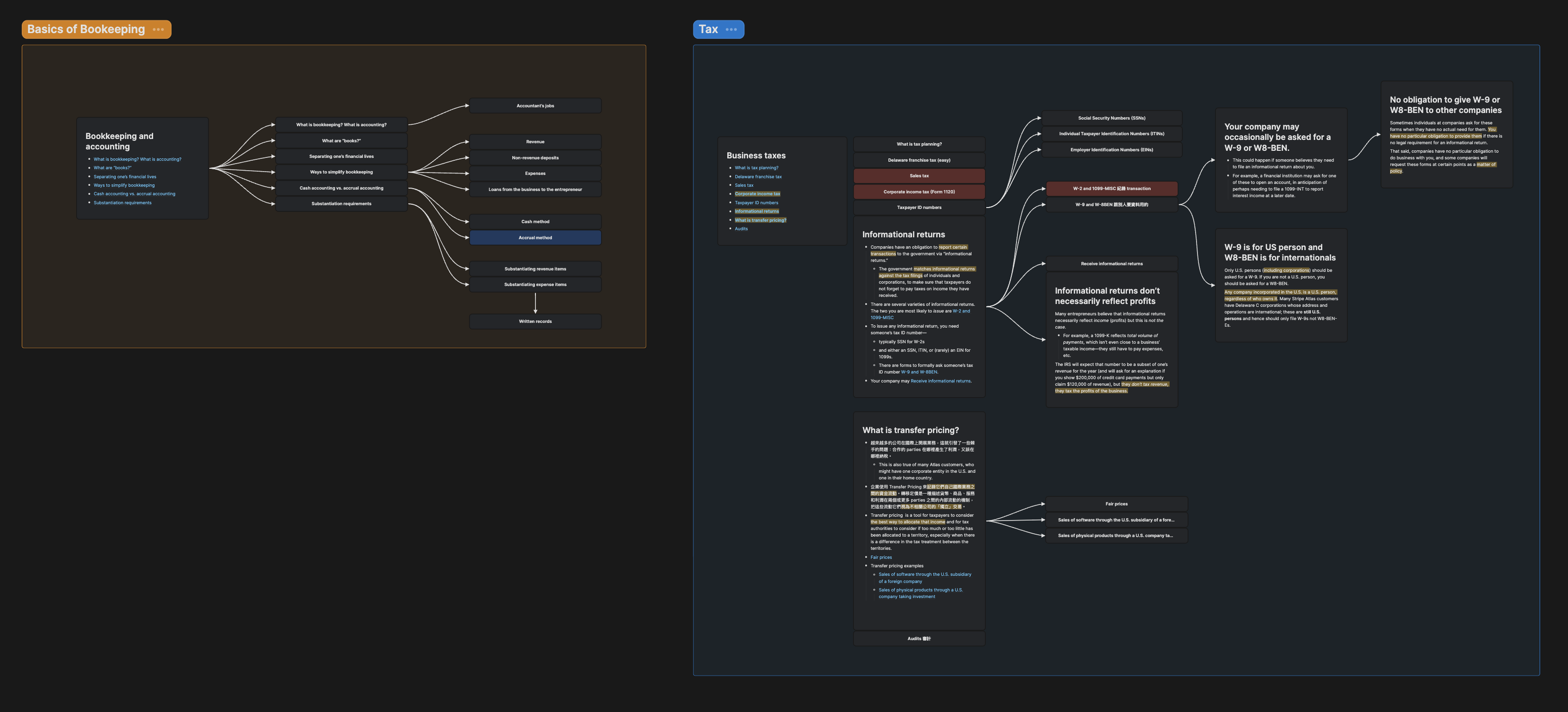Select the "Corporate income tax (Form 1120)" card

click(919, 192)
